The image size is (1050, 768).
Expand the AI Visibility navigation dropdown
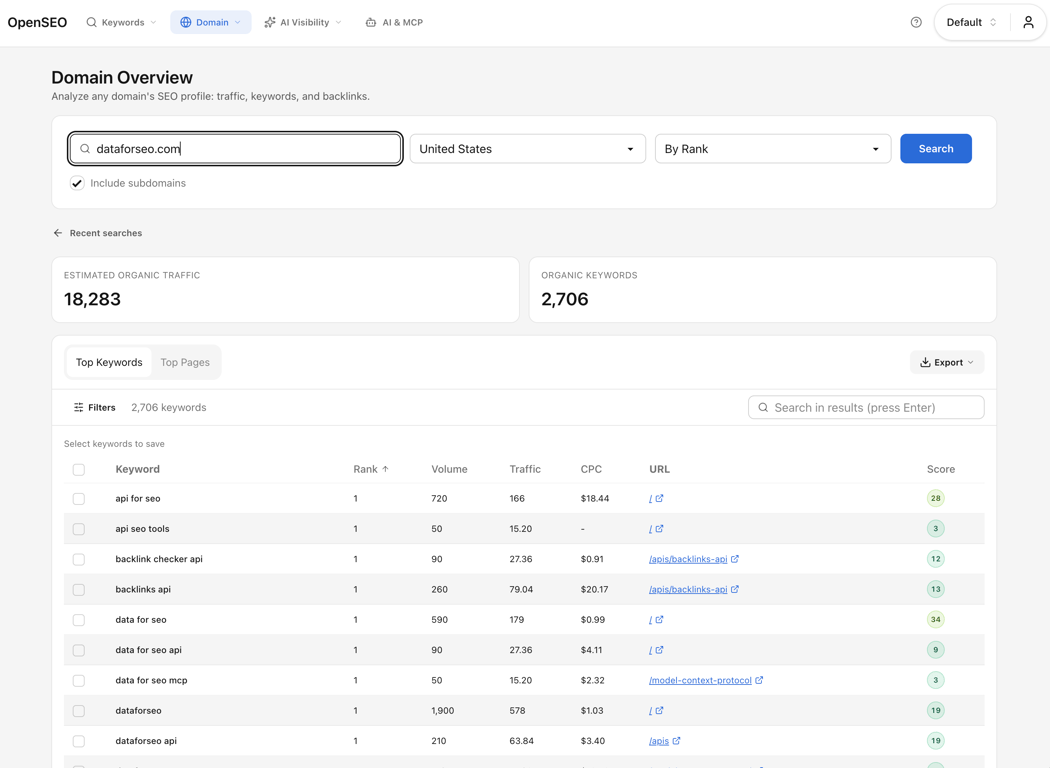303,22
